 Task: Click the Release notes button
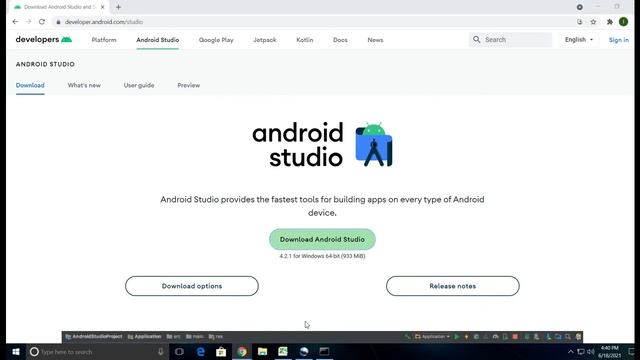coord(453,286)
